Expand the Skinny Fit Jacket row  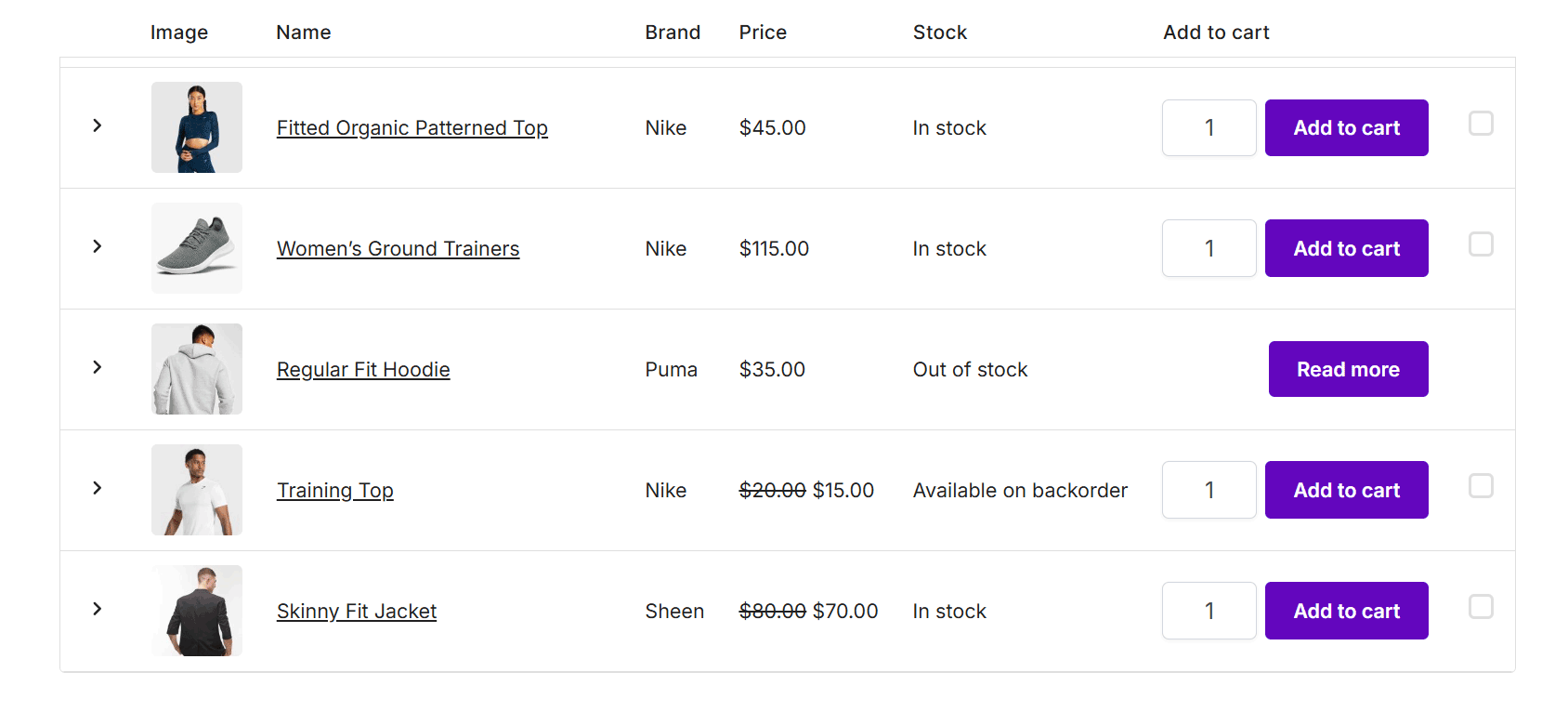click(98, 609)
